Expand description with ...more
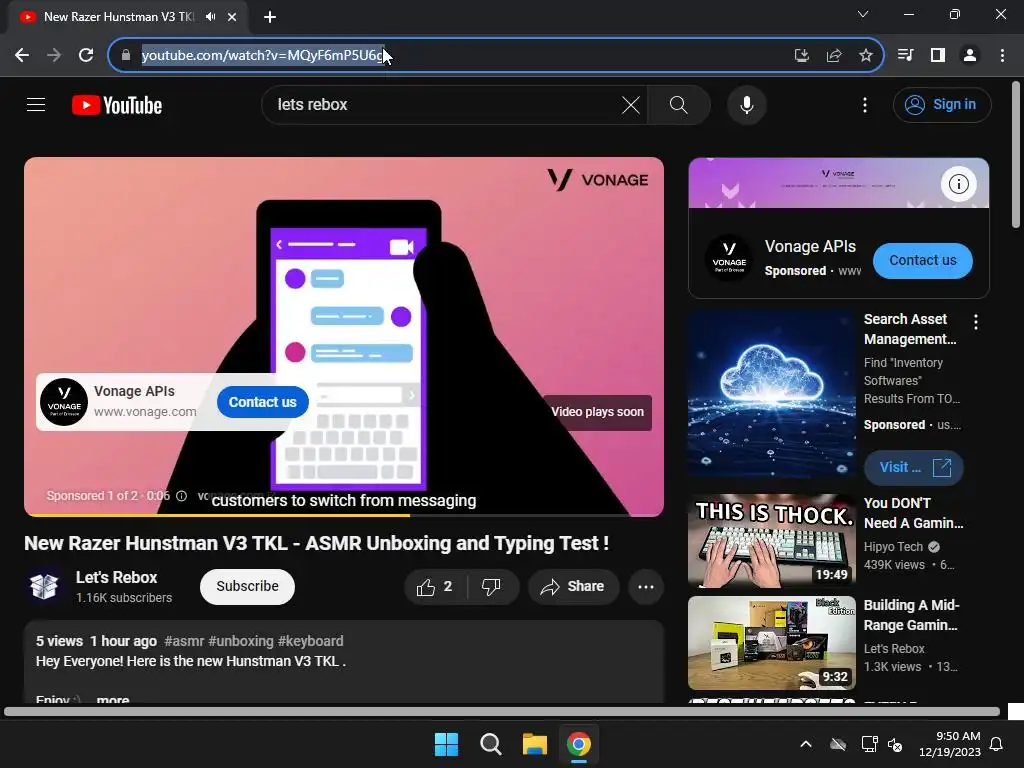This screenshot has height=768, width=1024. pyautogui.click(x=113, y=699)
